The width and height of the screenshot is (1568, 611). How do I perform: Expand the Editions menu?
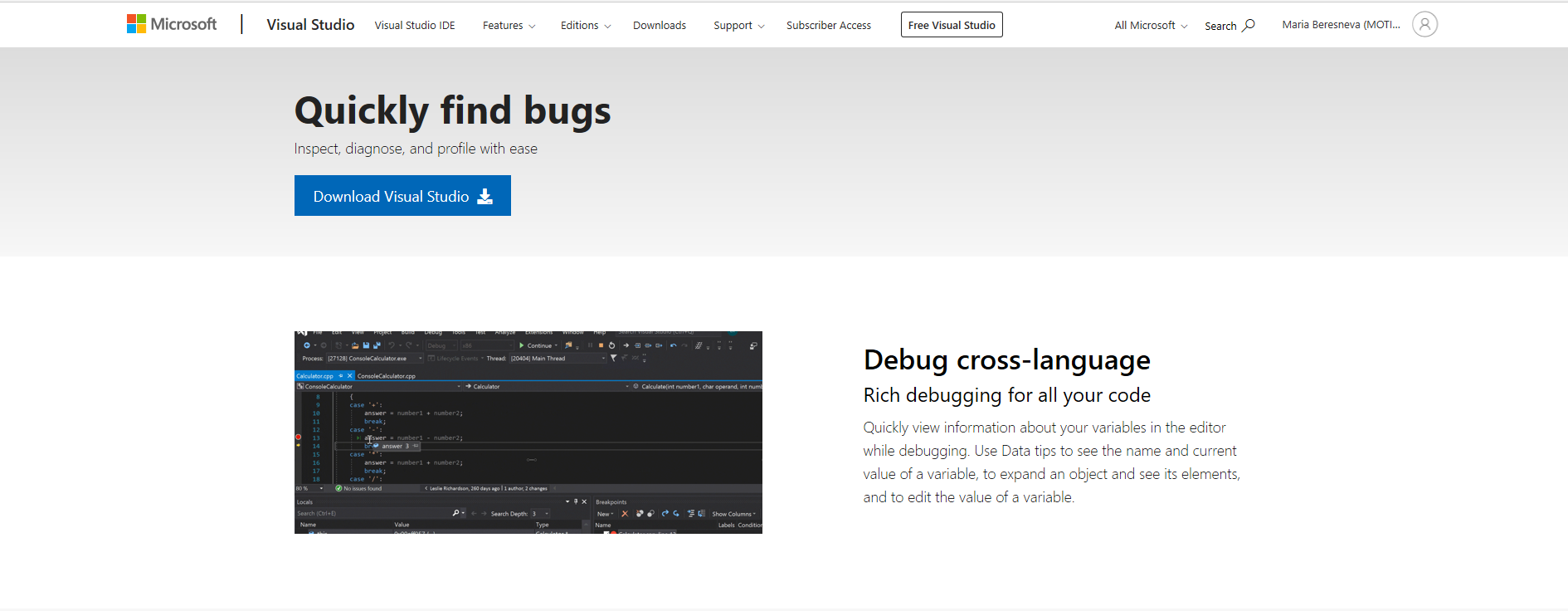[586, 26]
